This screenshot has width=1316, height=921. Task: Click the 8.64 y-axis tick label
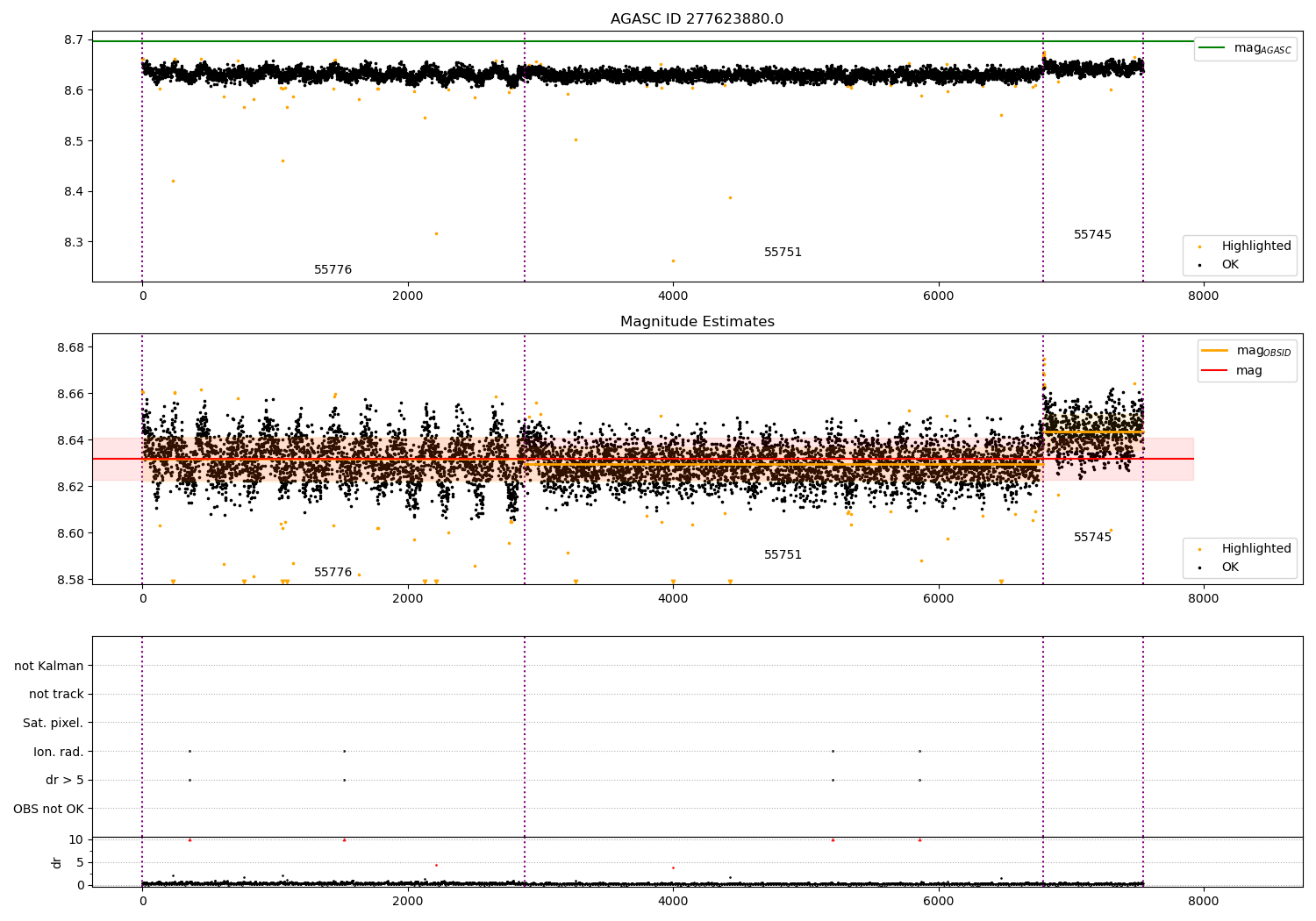[x=70, y=440]
